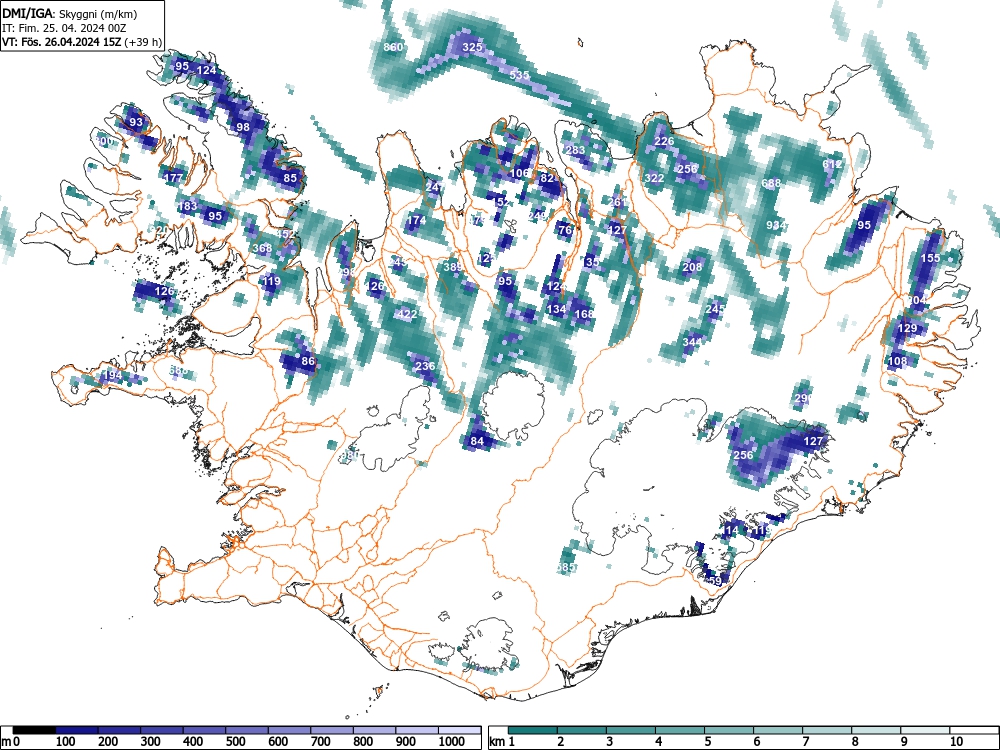
Task: Click visibility value 934 on map
Action: (776, 225)
